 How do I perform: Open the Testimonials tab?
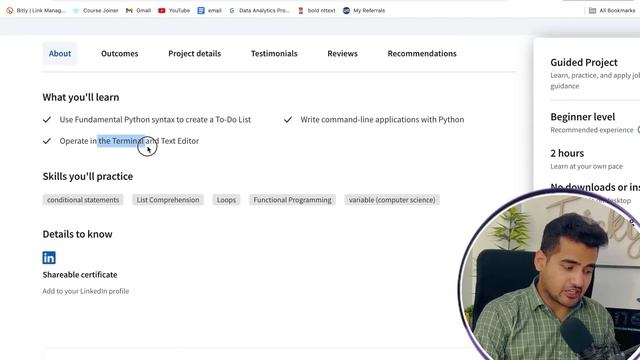tap(274, 53)
